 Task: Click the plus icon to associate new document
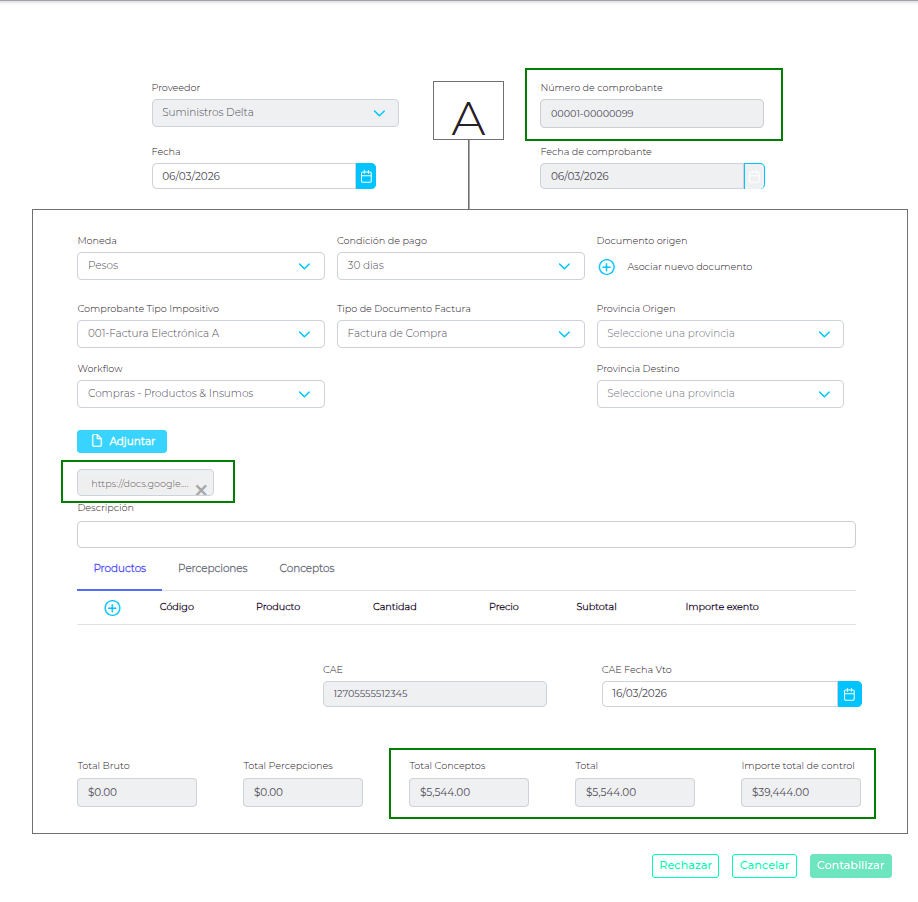[607, 267]
